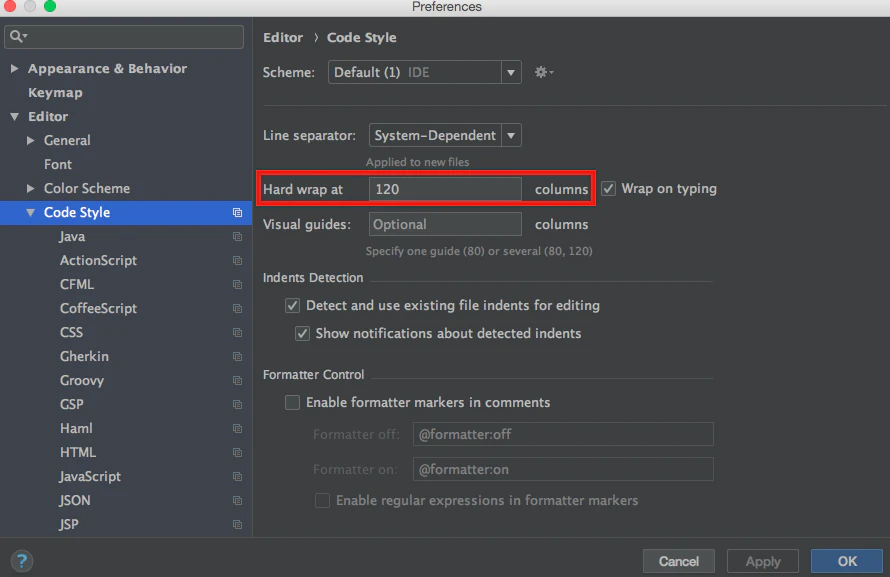Screen dimensions: 890x577
Task: Expand the General tree node
Action: pos(31,140)
